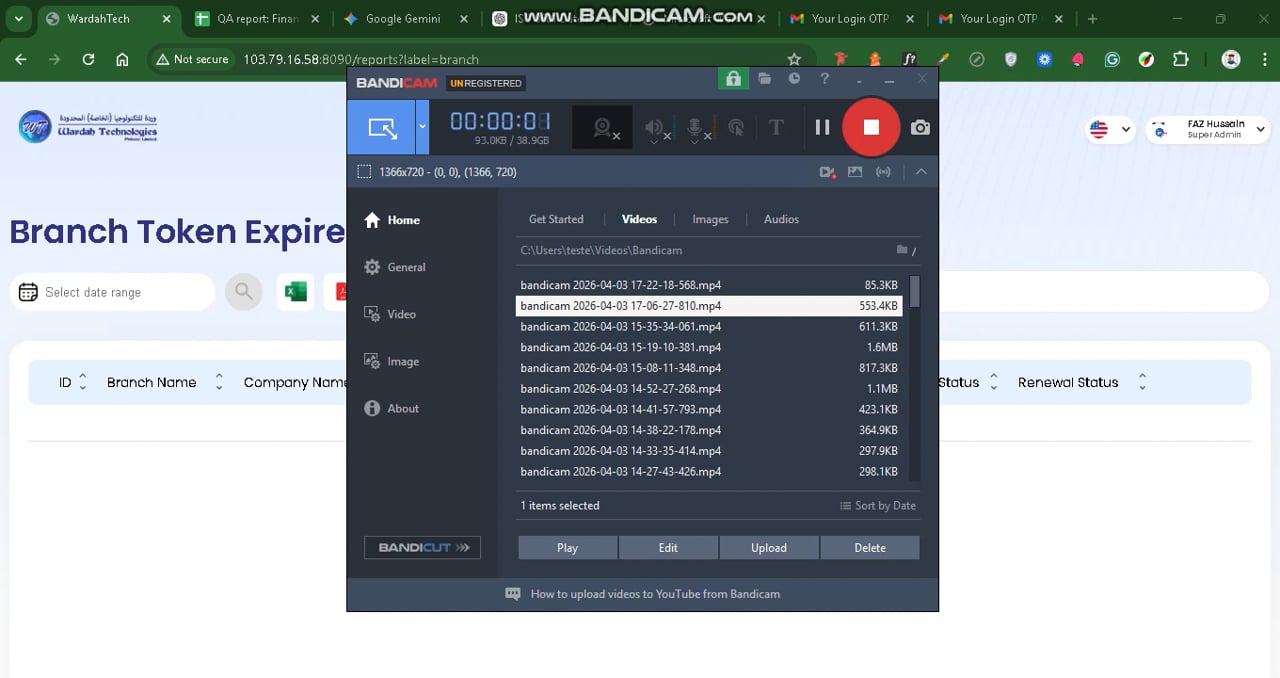Click the Edit button in Bandicam
This screenshot has width=1280, height=678.
click(668, 548)
